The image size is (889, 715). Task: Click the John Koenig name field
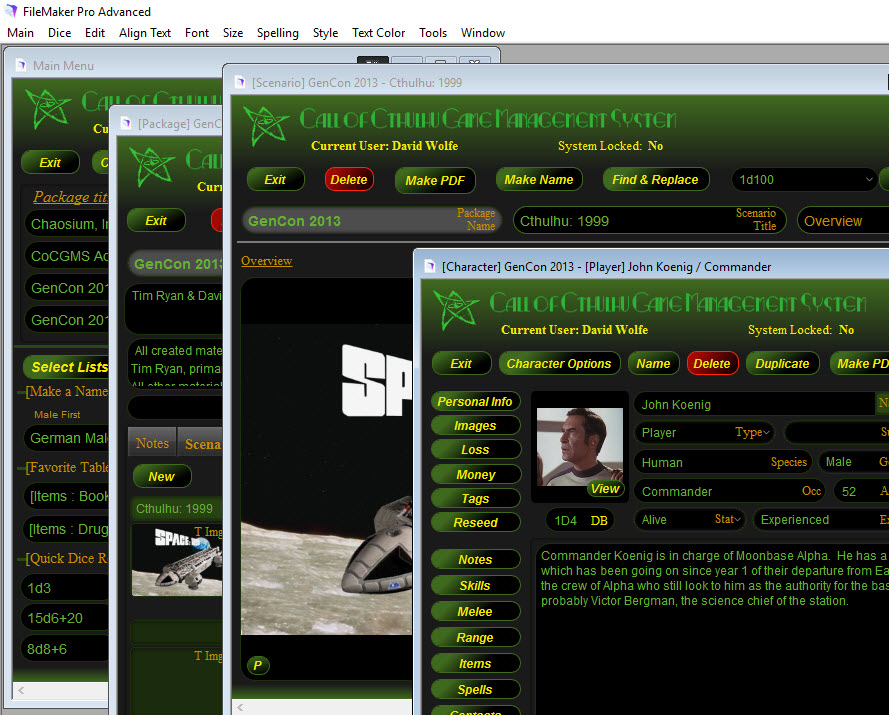(754, 404)
